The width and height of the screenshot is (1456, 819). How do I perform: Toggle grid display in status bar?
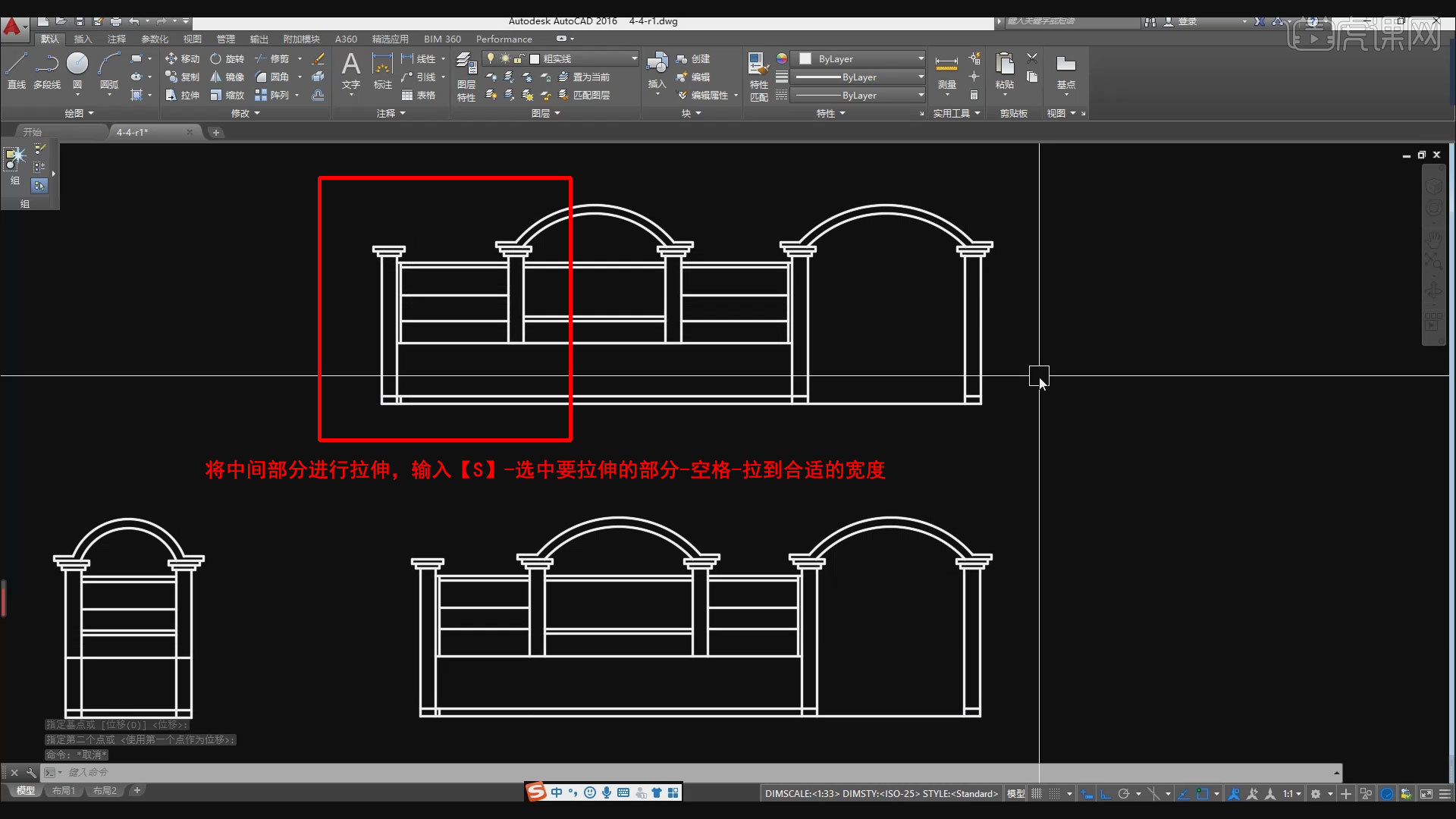pyautogui.click(x=1037, y=794)
